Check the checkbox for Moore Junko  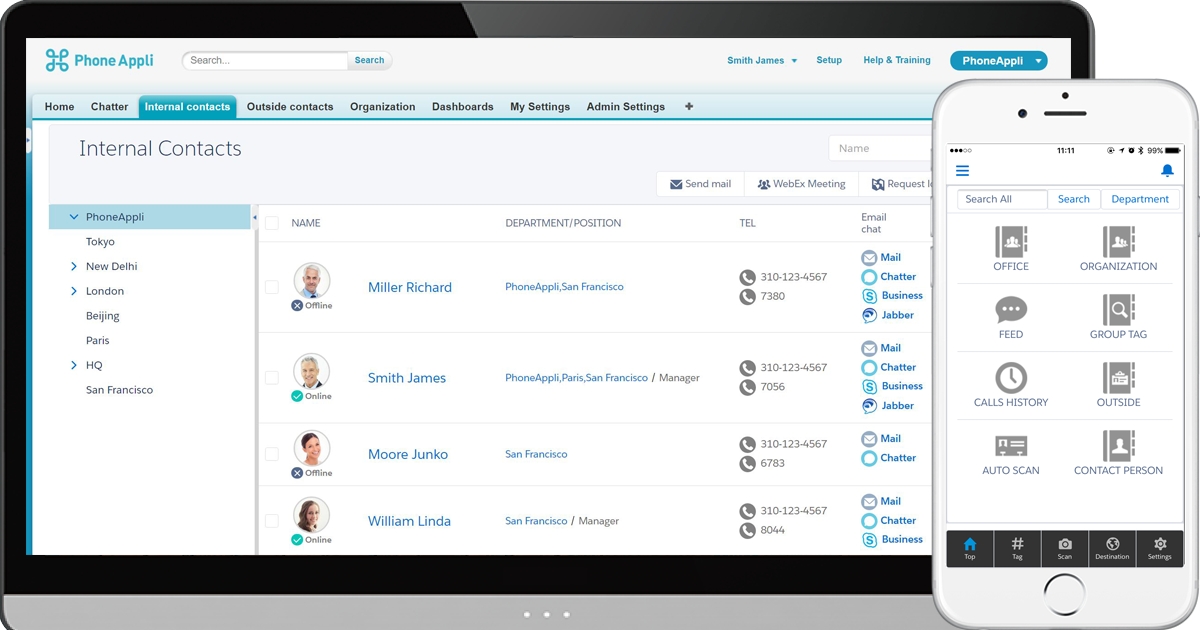tap(271, 453)
